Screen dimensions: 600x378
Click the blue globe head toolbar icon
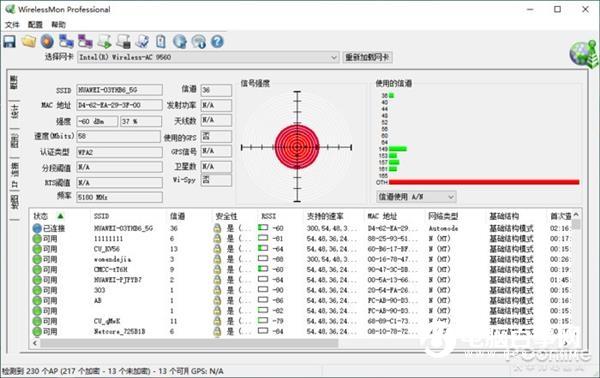pyautogui.click(x=180, y=41)
